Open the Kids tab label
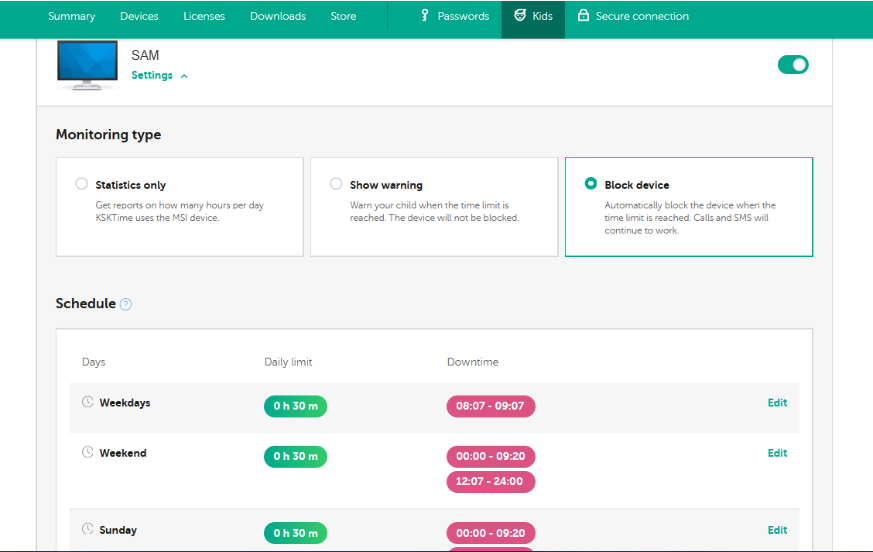Screen dimensions: 873x552 pyautogui.click(x=542, y=16)
